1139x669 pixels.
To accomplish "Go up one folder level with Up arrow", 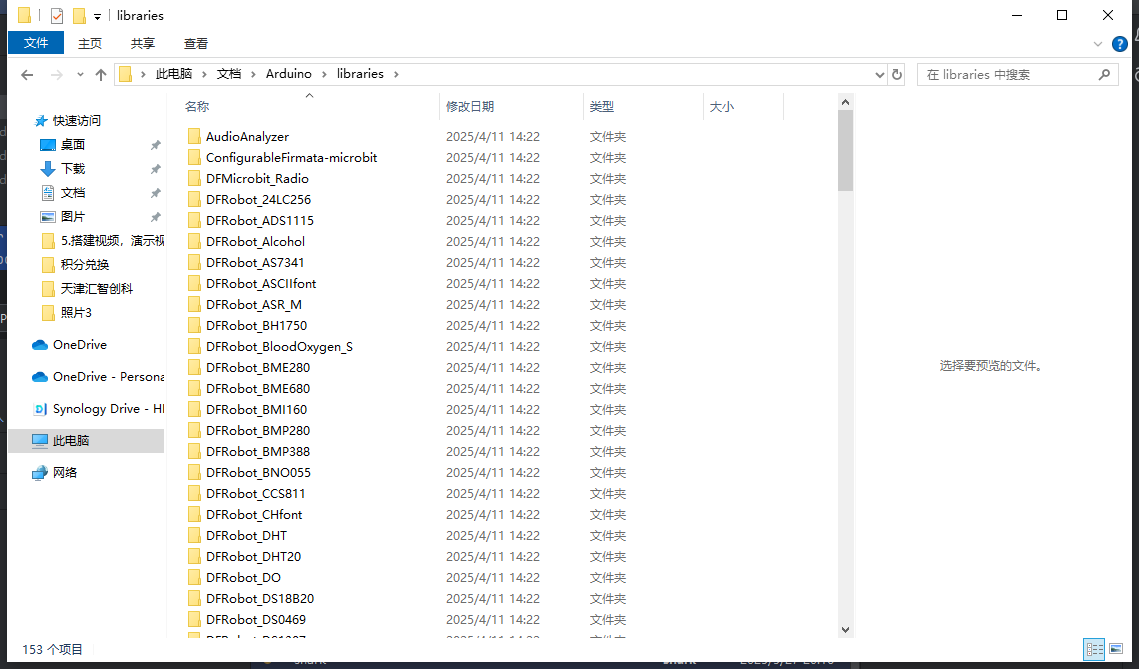I will (101, 75).
